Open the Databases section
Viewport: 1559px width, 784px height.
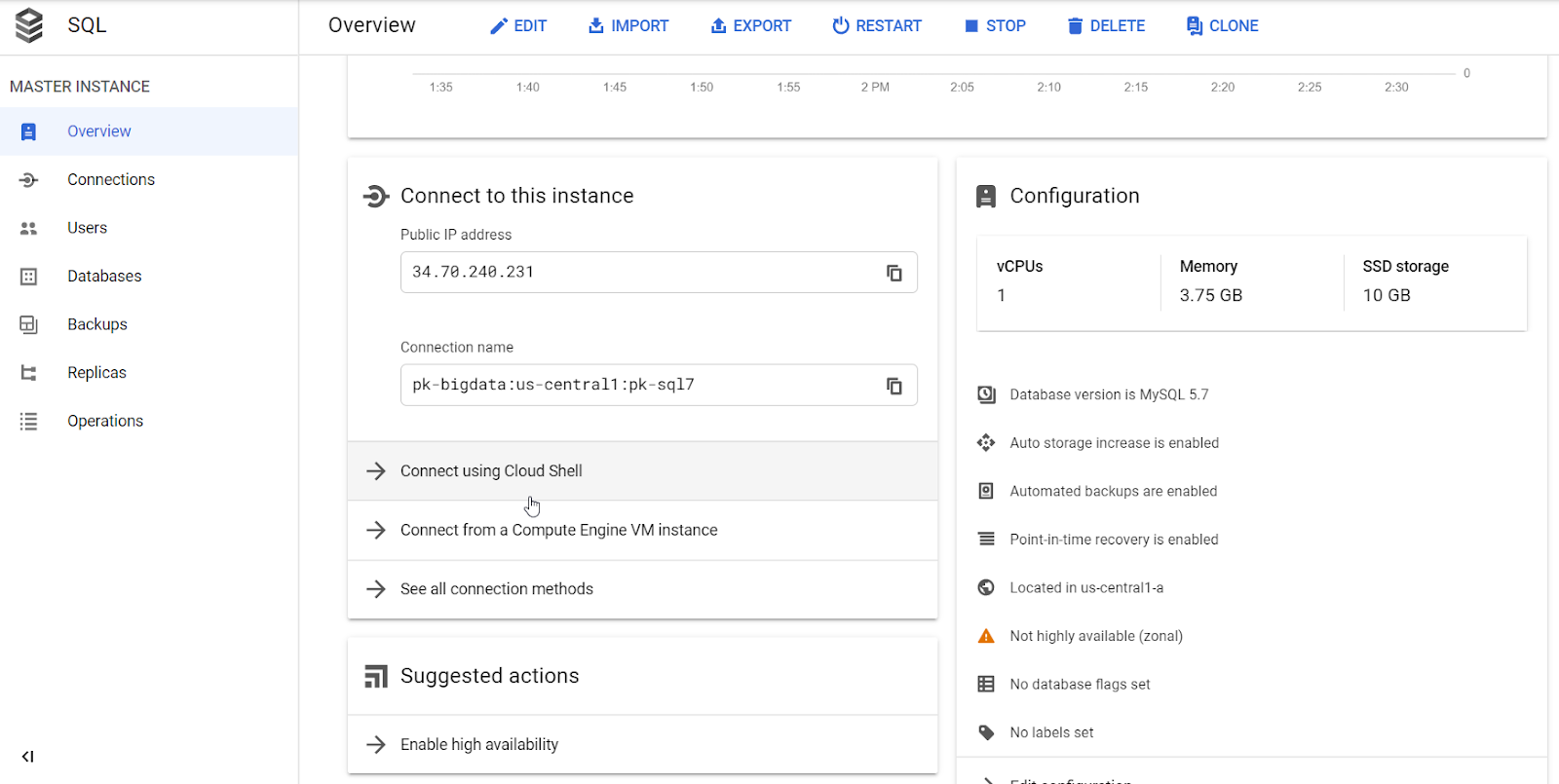click(149, 276)
